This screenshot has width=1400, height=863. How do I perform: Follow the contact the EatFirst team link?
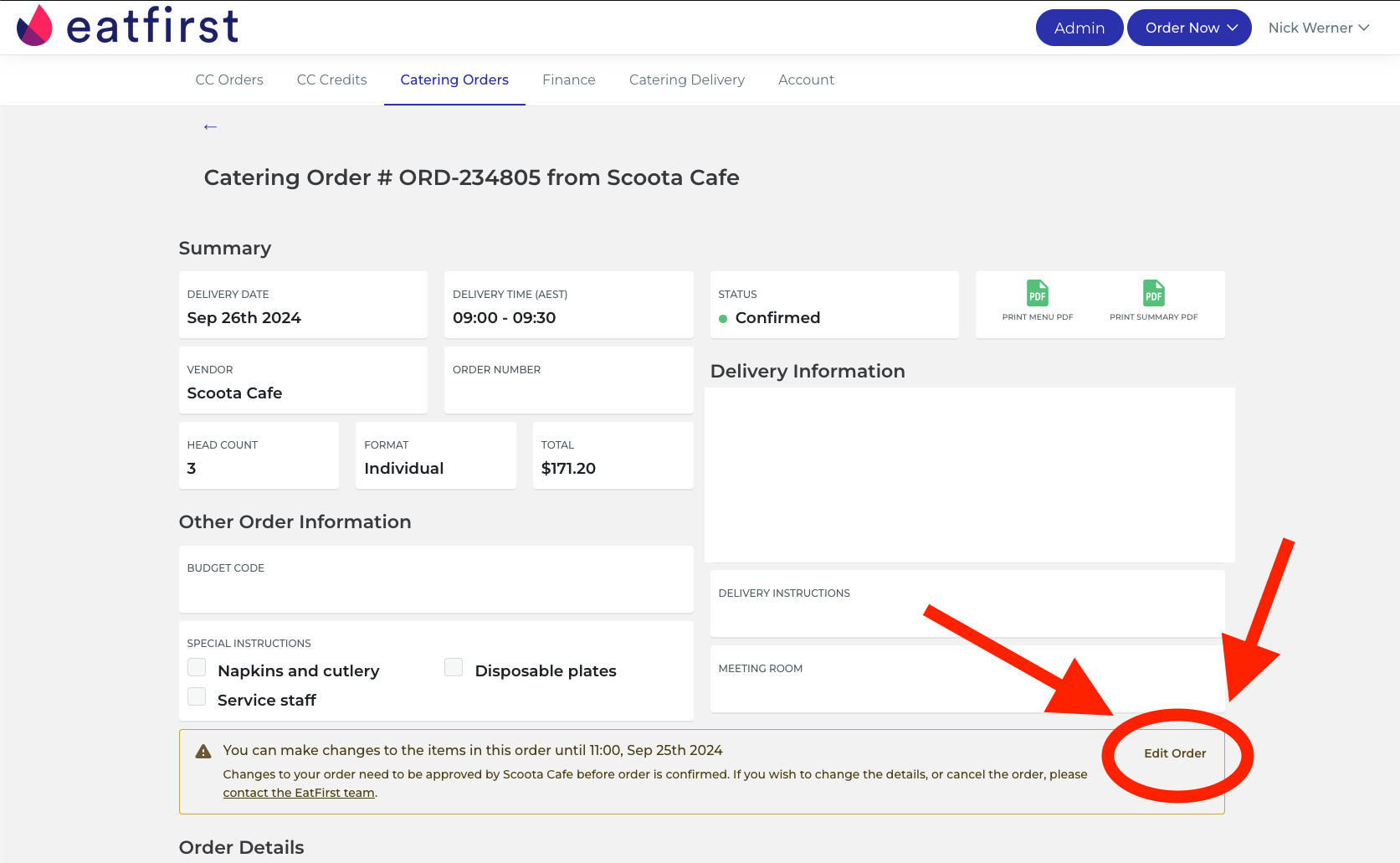point(299,793)
